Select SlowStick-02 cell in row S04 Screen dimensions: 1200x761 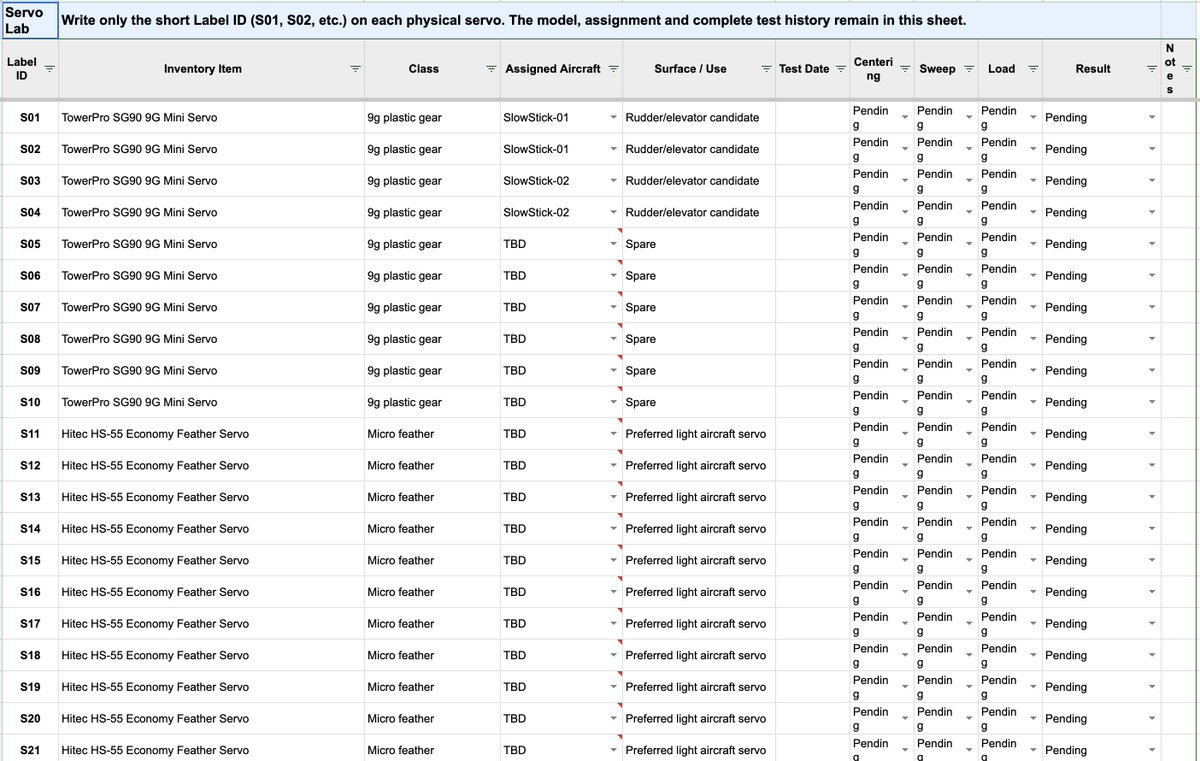[561, 213]
